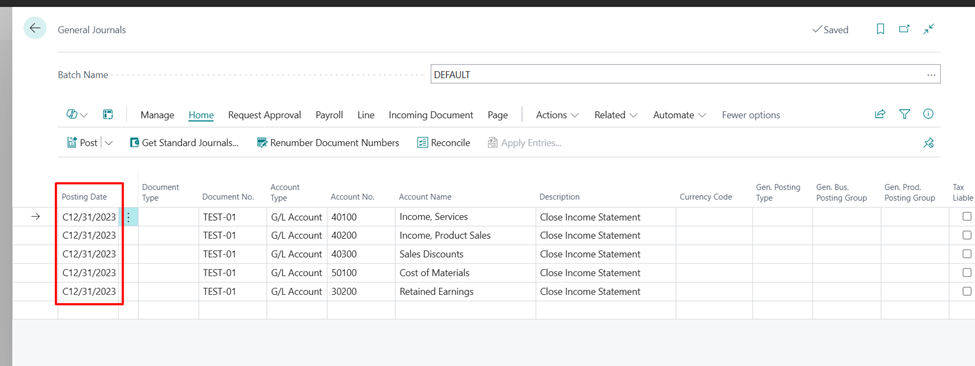Go back using the arrow icon

coord(35,29)
